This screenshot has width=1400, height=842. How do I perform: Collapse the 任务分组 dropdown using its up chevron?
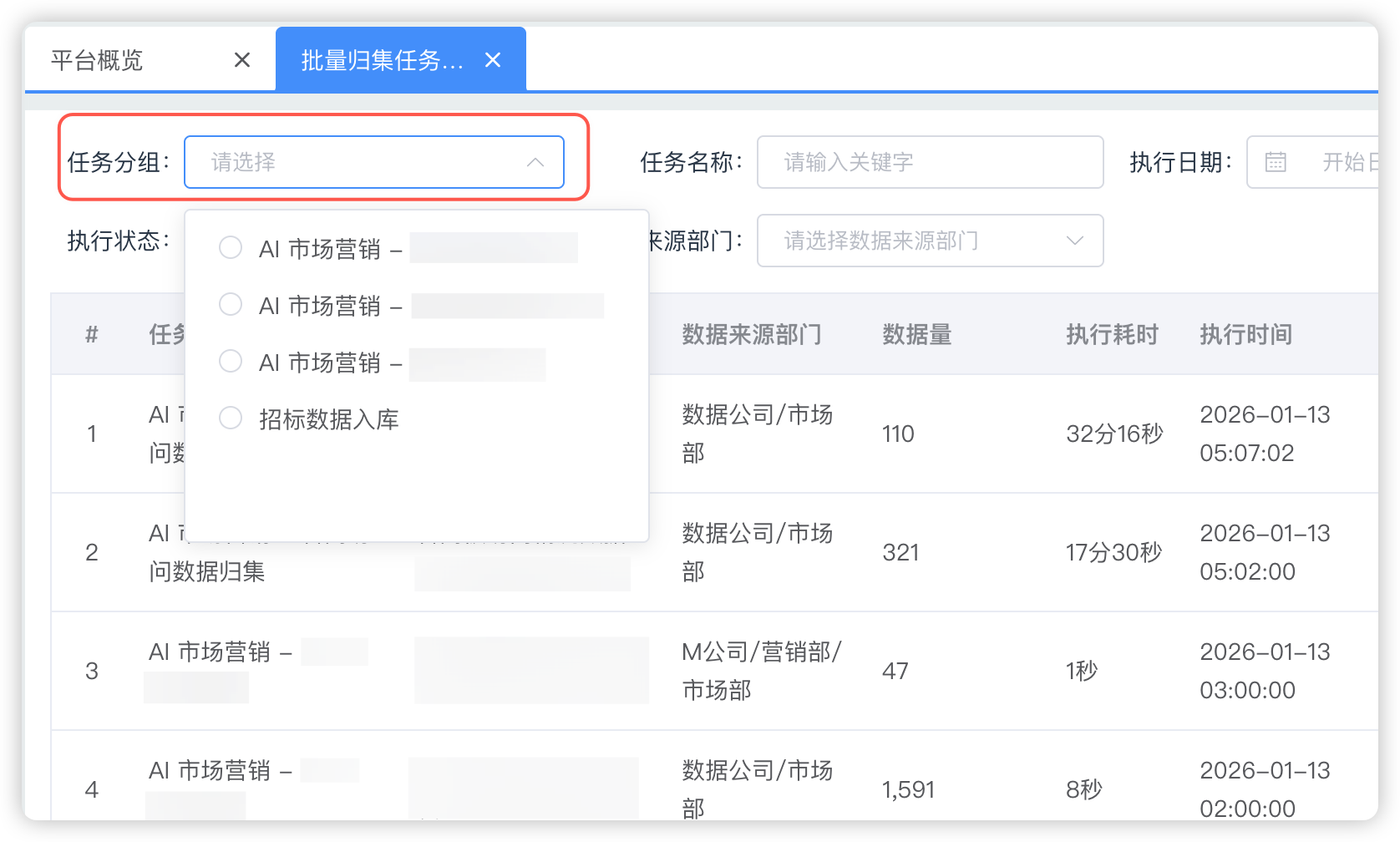tap(535, 162)
